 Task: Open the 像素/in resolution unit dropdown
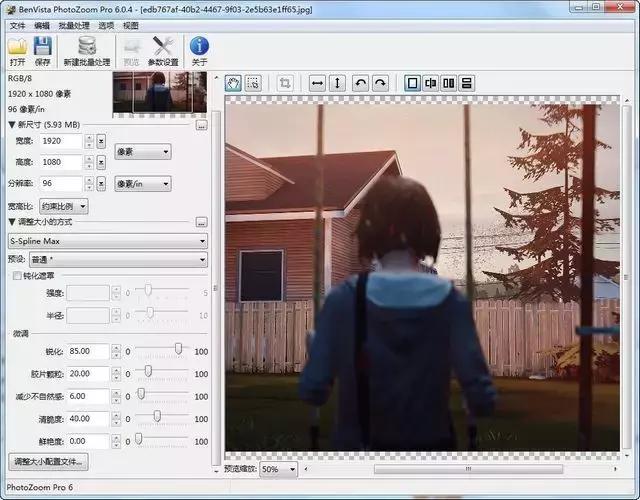143,184
